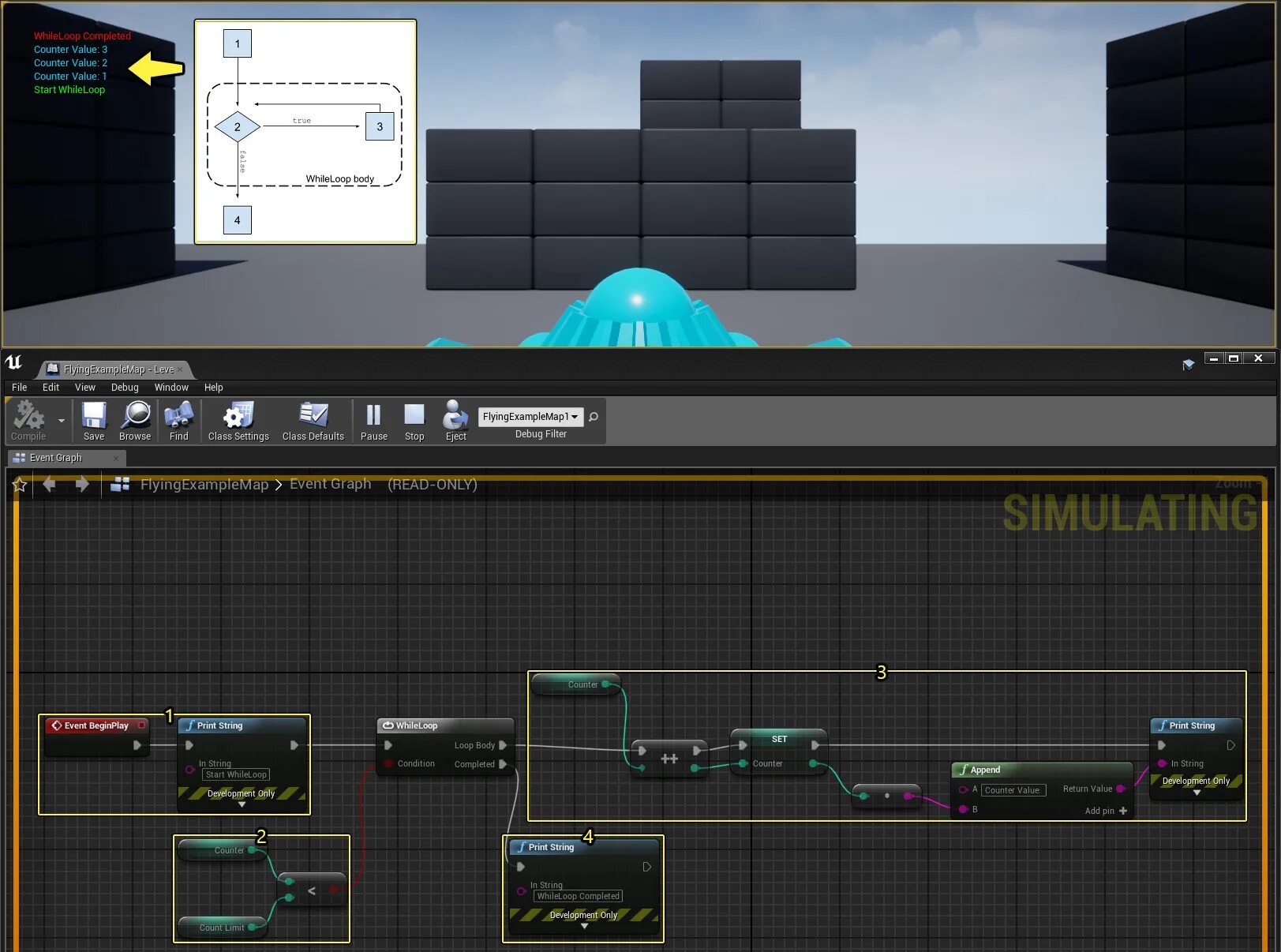This screenshot has width=1281, height=952.
Task: Open the Compile options dropdown arrow
Action: pyautogui.click(x=62, y=421)
